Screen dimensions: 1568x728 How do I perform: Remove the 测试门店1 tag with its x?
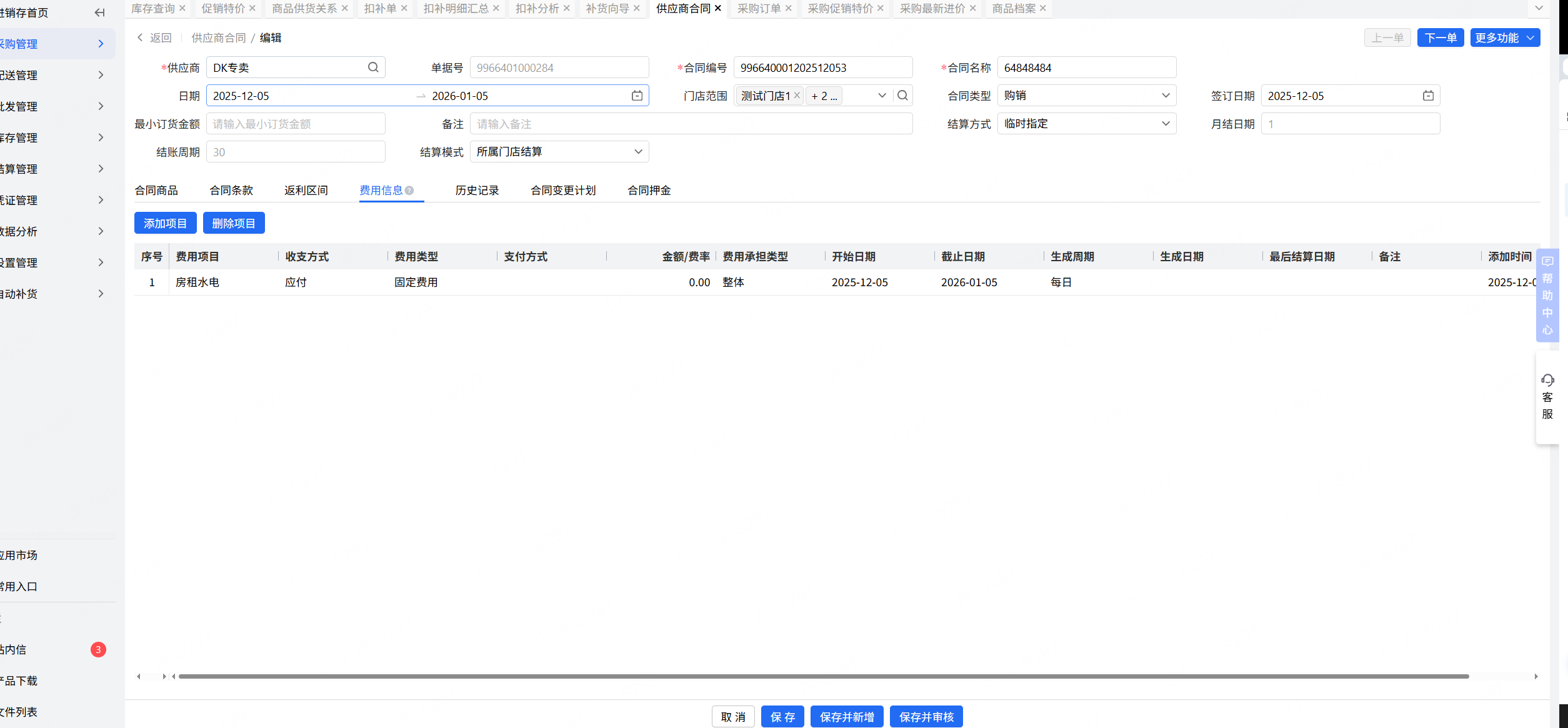[x=797, y=96]
